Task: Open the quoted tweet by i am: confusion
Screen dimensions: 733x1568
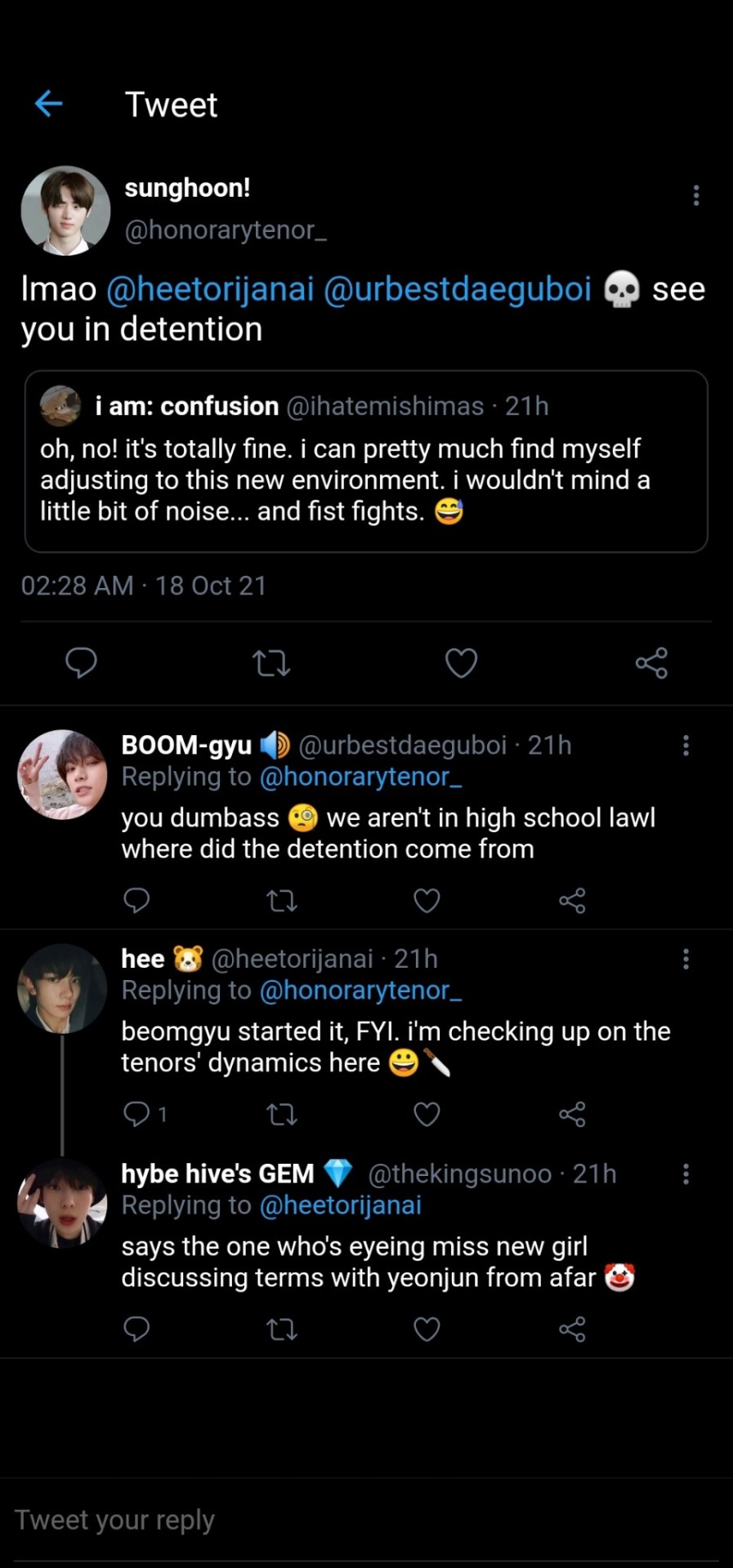Action: click(366, 461)
